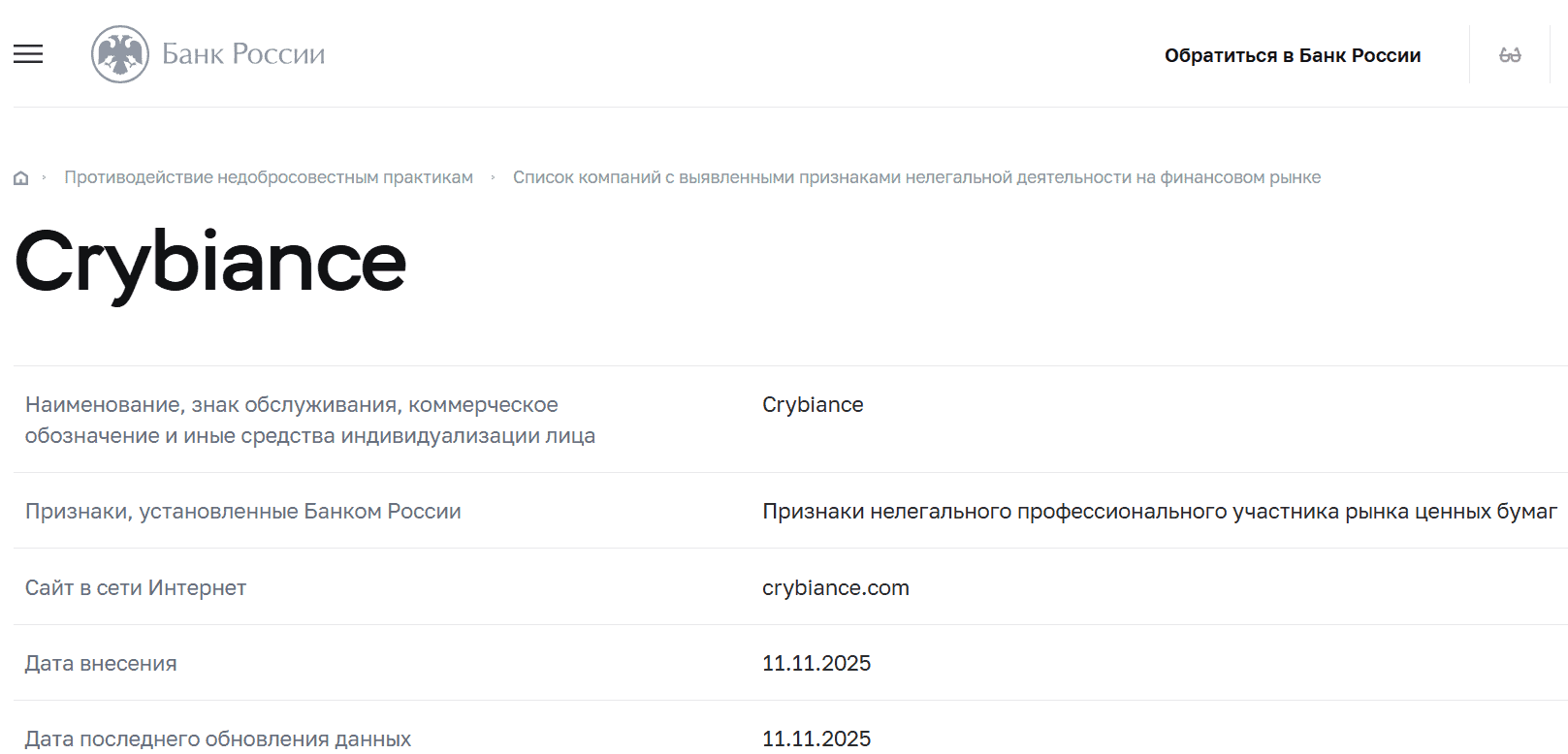Screen dimensions: 1568x754
Task: Return to homepage using the breadcrumb house icon
Action: (x=20, y=177)
